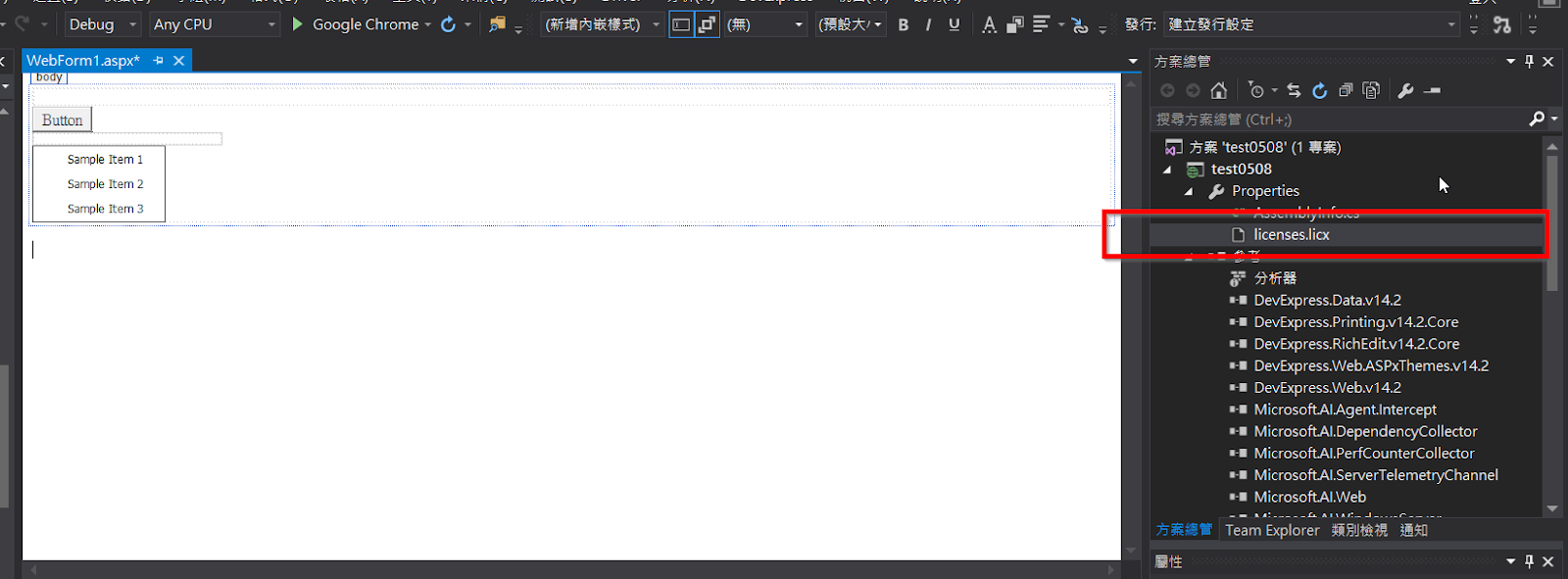Image resolution: width=1568 pixels, height=579 pixels.
Task: Select DevExpress.Data.v14.2 reference
Action: (x=1327, y=300)
